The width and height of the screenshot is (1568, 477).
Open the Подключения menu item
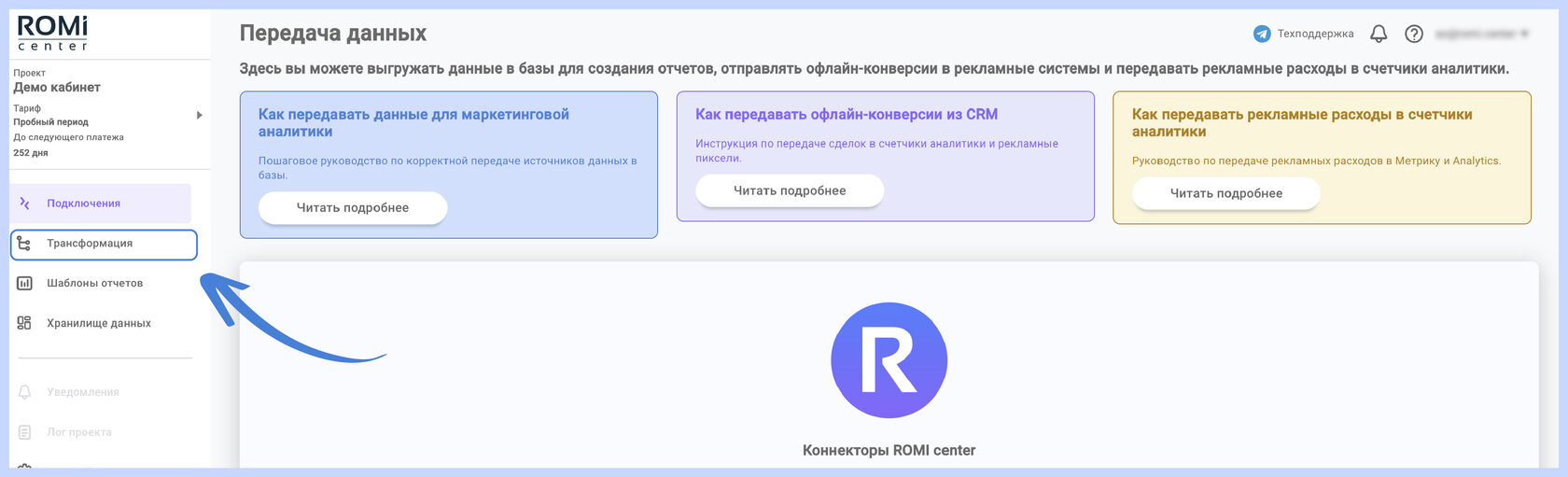coord(101,203)
